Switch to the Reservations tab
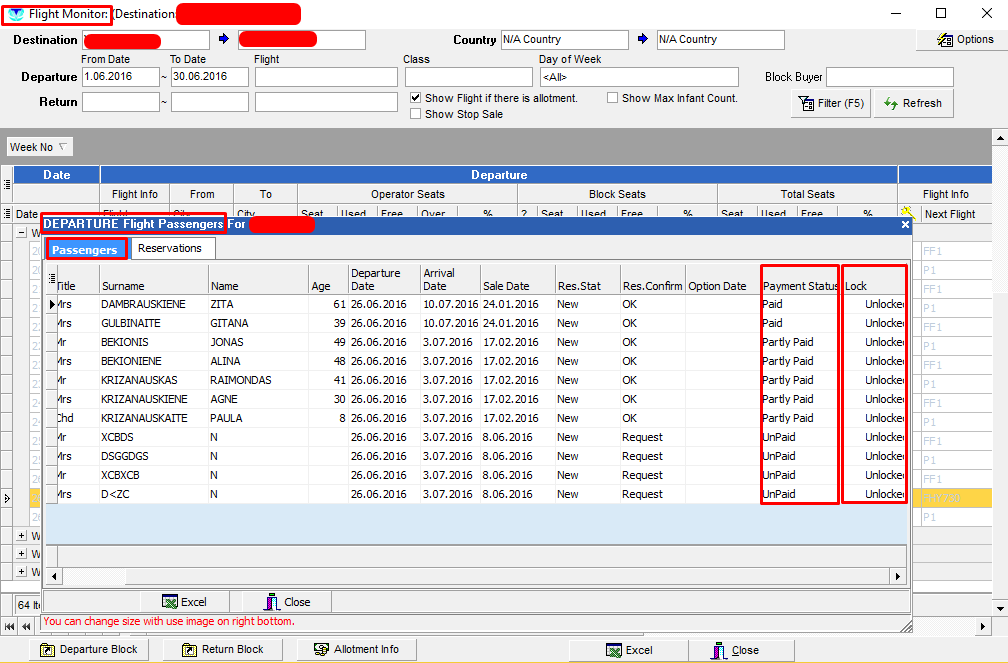 (170, 248)
